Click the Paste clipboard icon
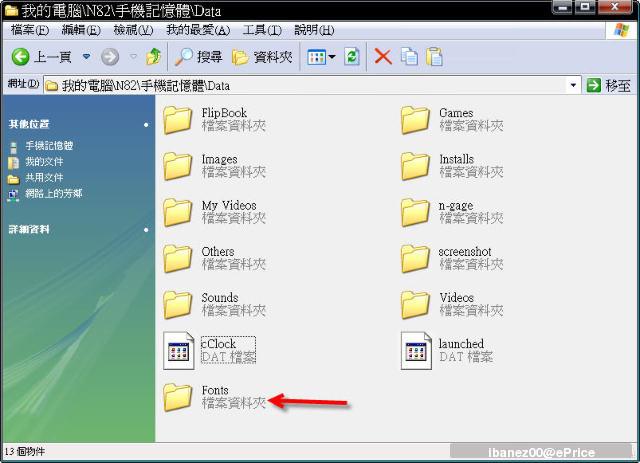640x463 pixels. [x=434, y=57]
